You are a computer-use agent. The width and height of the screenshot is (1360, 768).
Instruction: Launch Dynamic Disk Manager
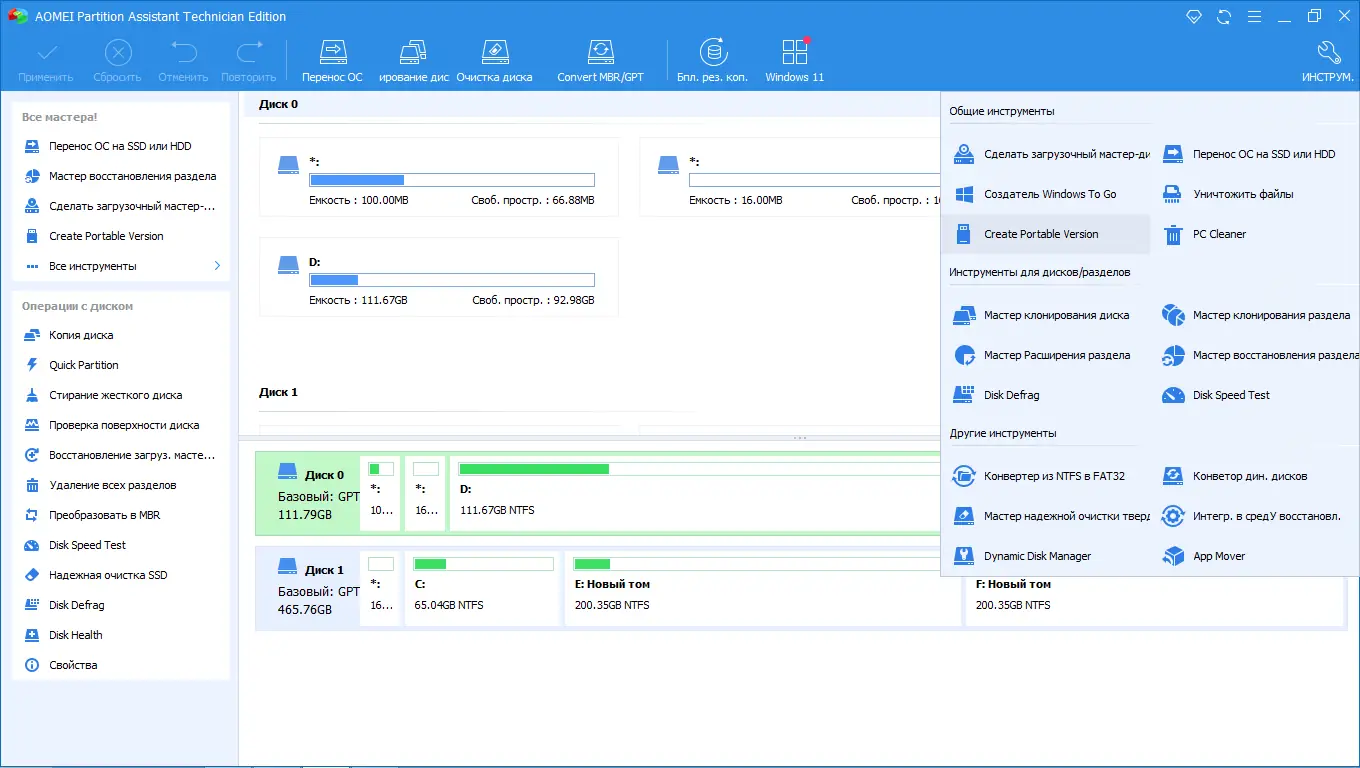pyautogui.click(x=1046, y=556)
